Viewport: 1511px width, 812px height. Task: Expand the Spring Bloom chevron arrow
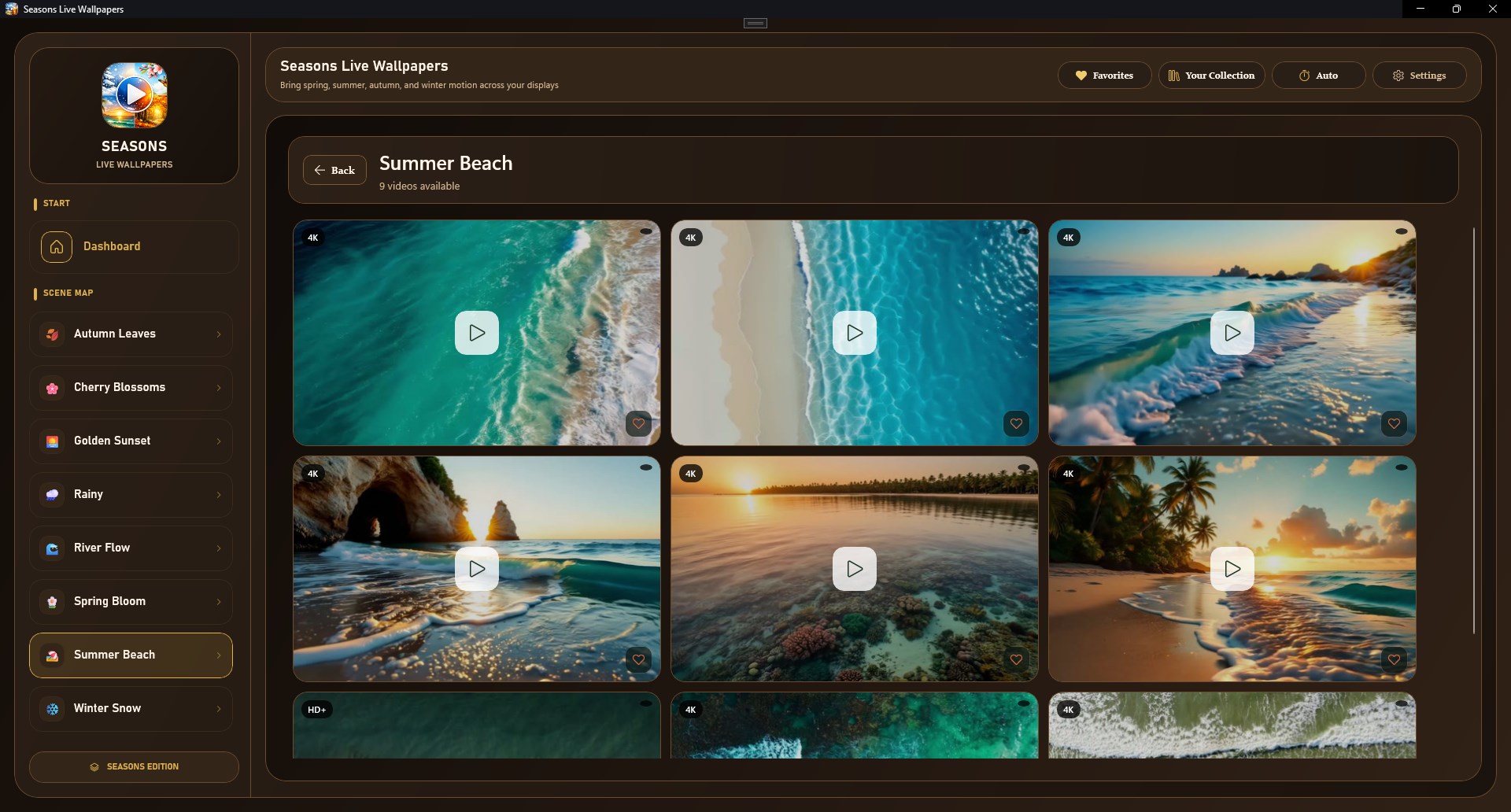(219, 602)
